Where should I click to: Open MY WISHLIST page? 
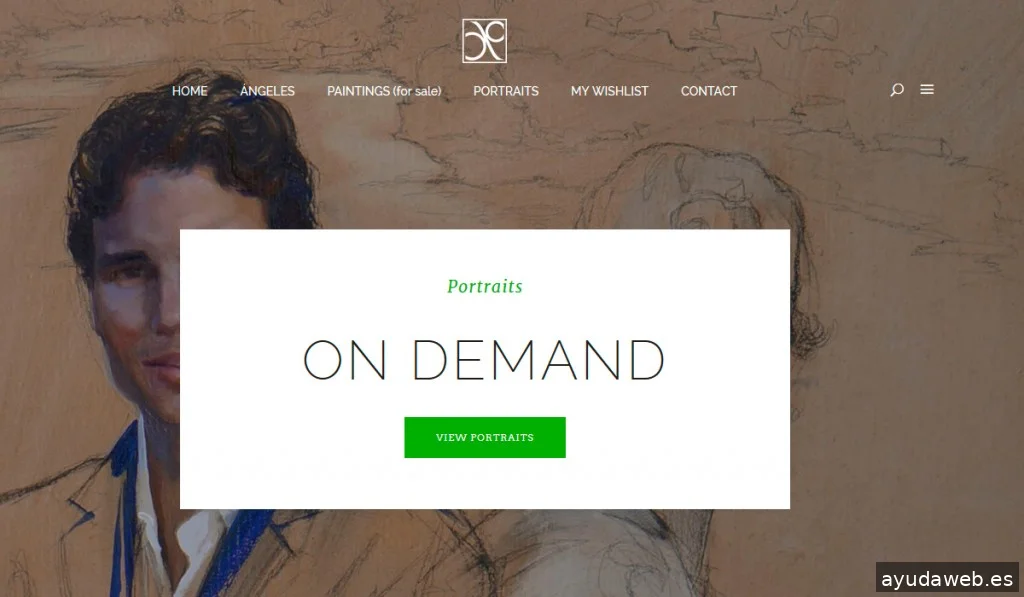[609, 91]
